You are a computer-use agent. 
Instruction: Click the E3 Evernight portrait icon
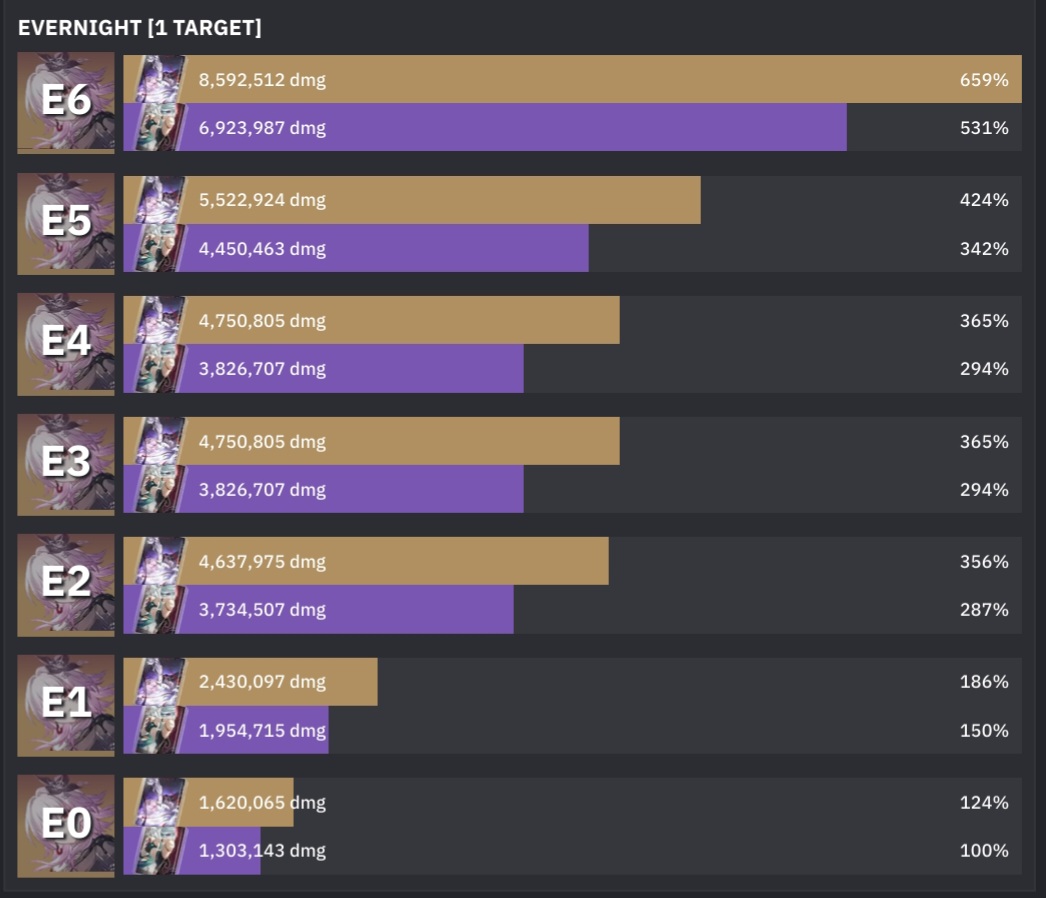click(x=66, y=464)
